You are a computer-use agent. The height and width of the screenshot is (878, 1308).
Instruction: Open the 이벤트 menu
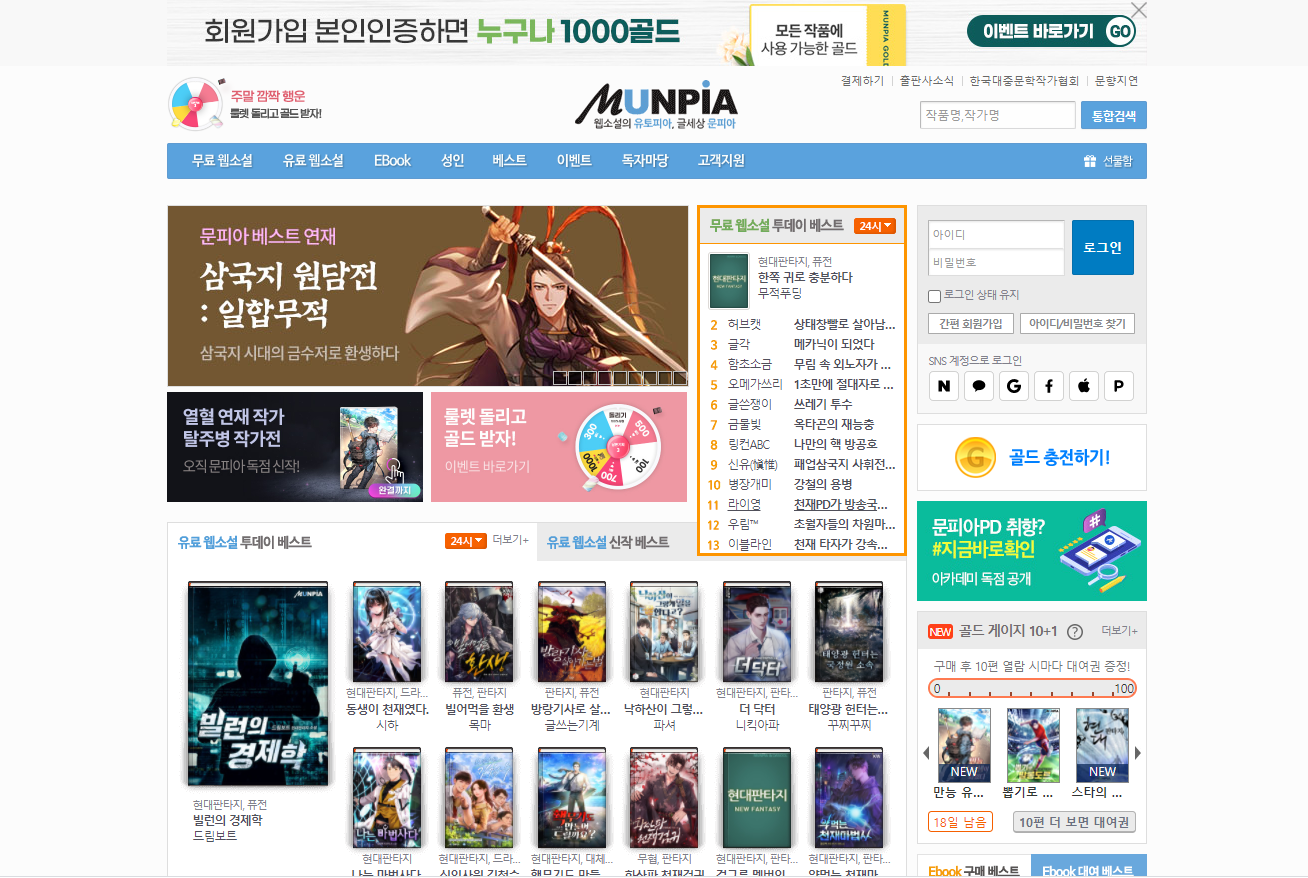click(x=574, y=161)
